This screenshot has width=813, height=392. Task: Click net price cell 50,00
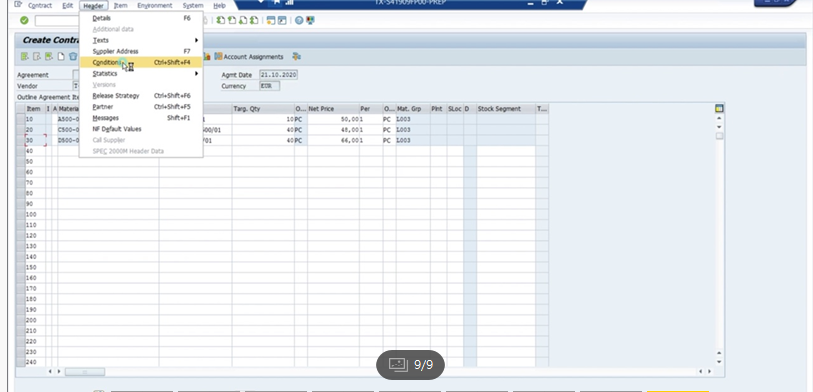point(333,119)
